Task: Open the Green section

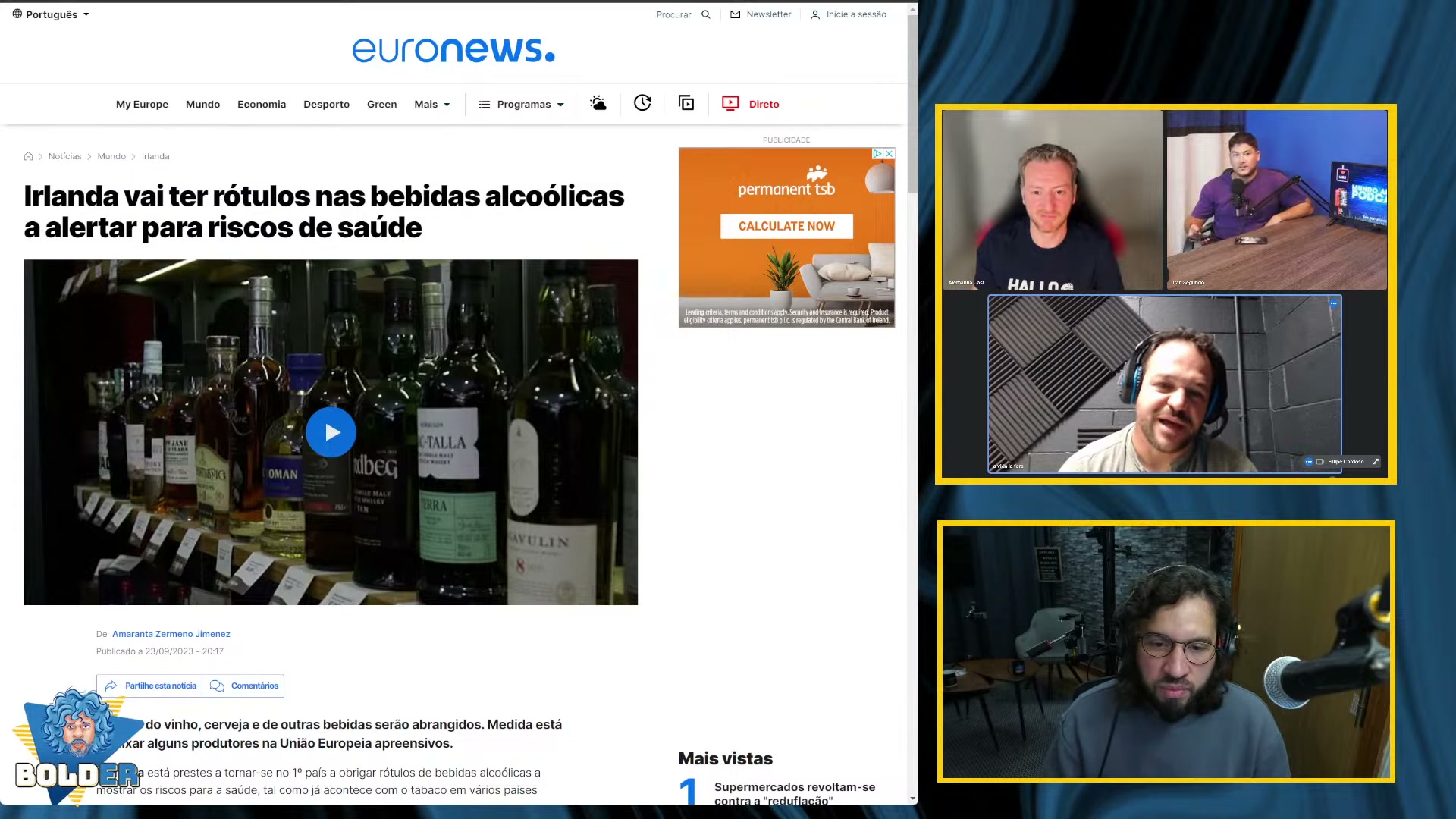Action: 381,105
